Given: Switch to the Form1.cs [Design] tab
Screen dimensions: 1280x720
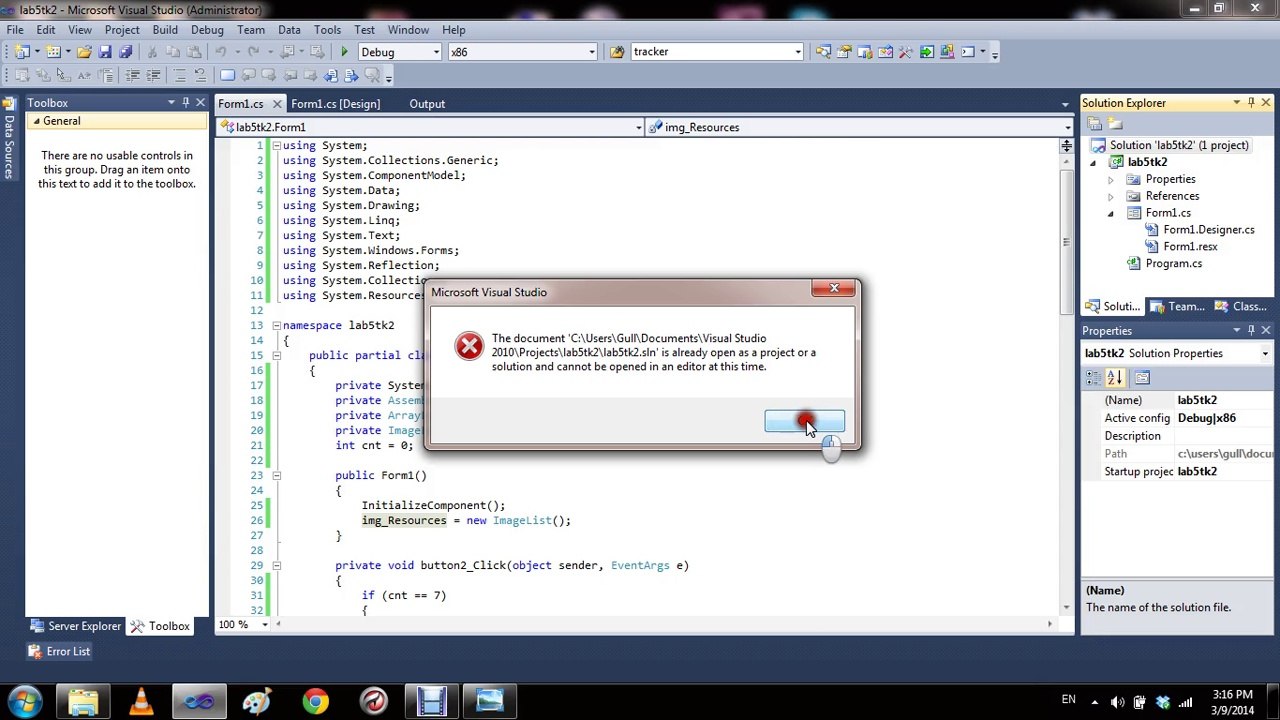Looking at the screenshot, I should point(335,104).
